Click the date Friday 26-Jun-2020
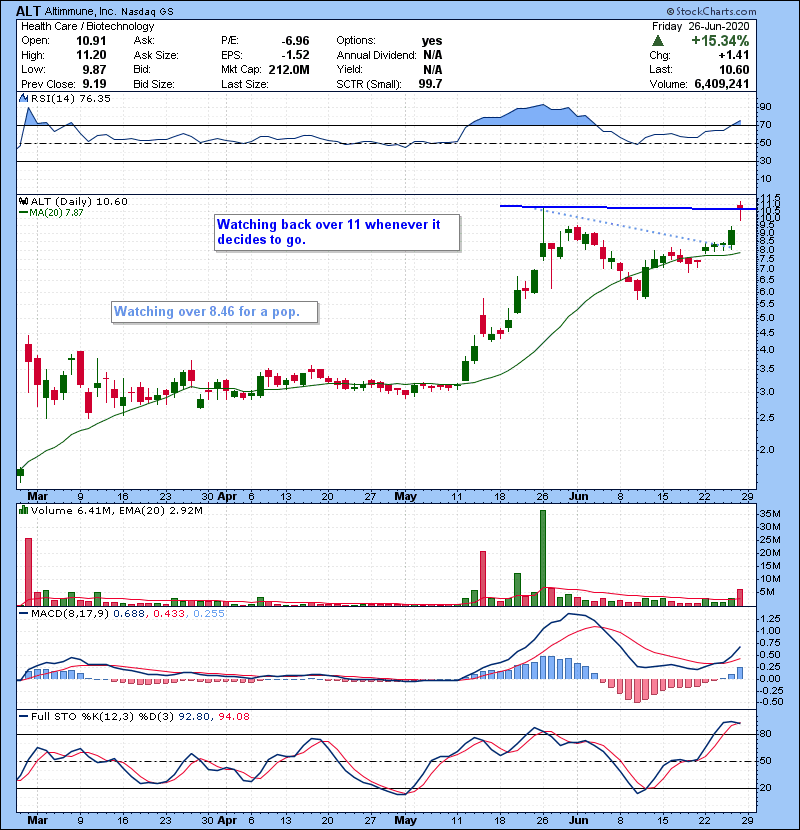800x830 pixels. coord(700,26)
